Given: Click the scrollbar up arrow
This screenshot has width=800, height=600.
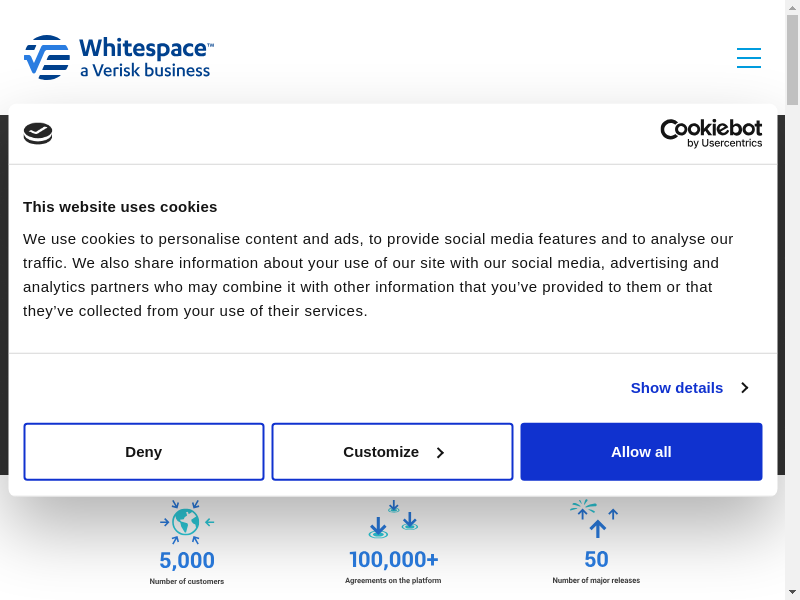Looking at the screenshot, I should pos(792,7).
